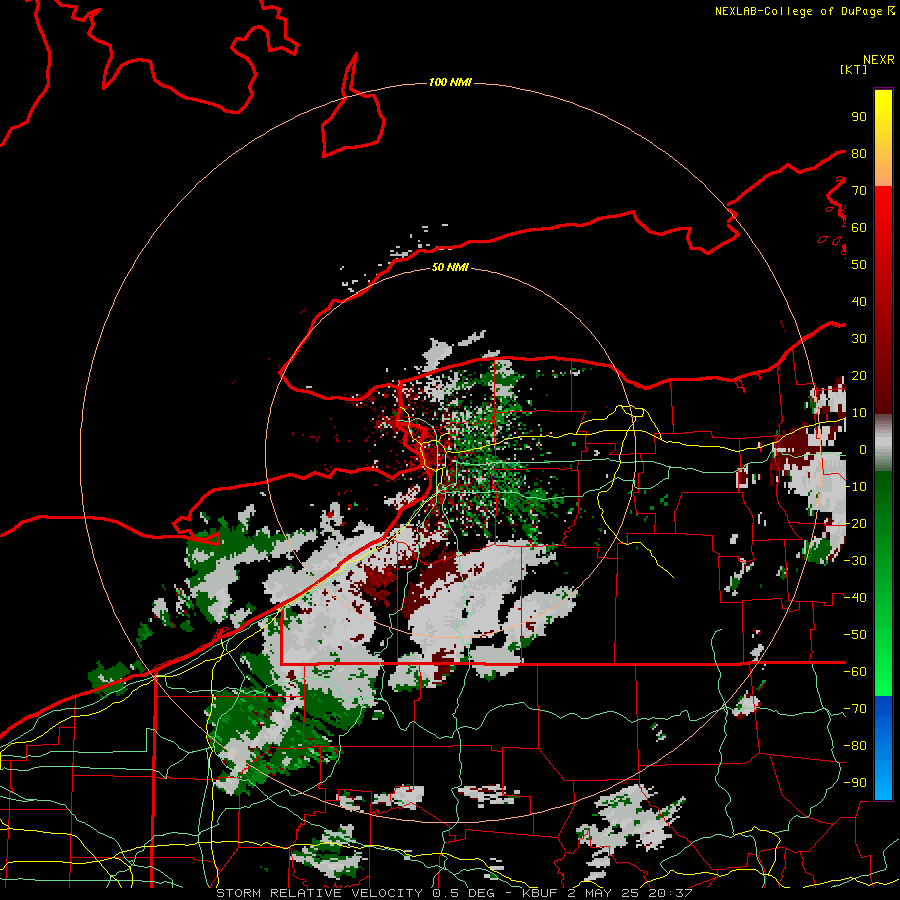Click the -20 scale value

point(855,523)
